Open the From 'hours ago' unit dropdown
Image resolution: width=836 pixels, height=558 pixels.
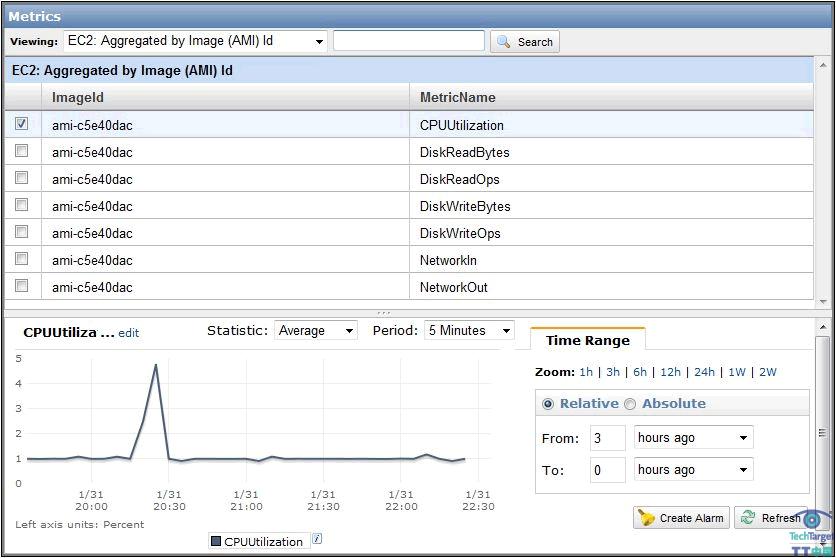pos(693,438)
